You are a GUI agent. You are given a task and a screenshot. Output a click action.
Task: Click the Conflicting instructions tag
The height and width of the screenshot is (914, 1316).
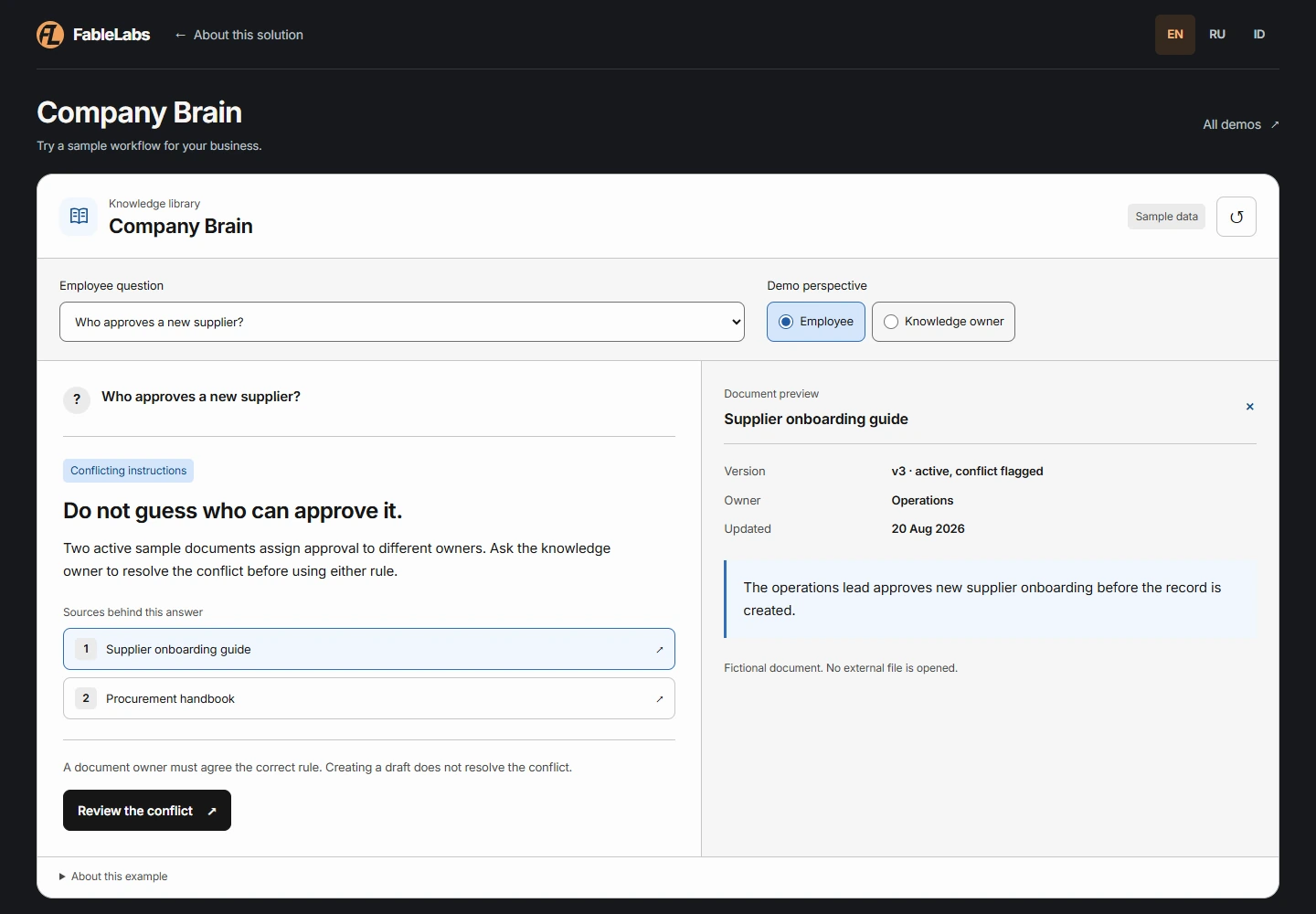[128, 471]
